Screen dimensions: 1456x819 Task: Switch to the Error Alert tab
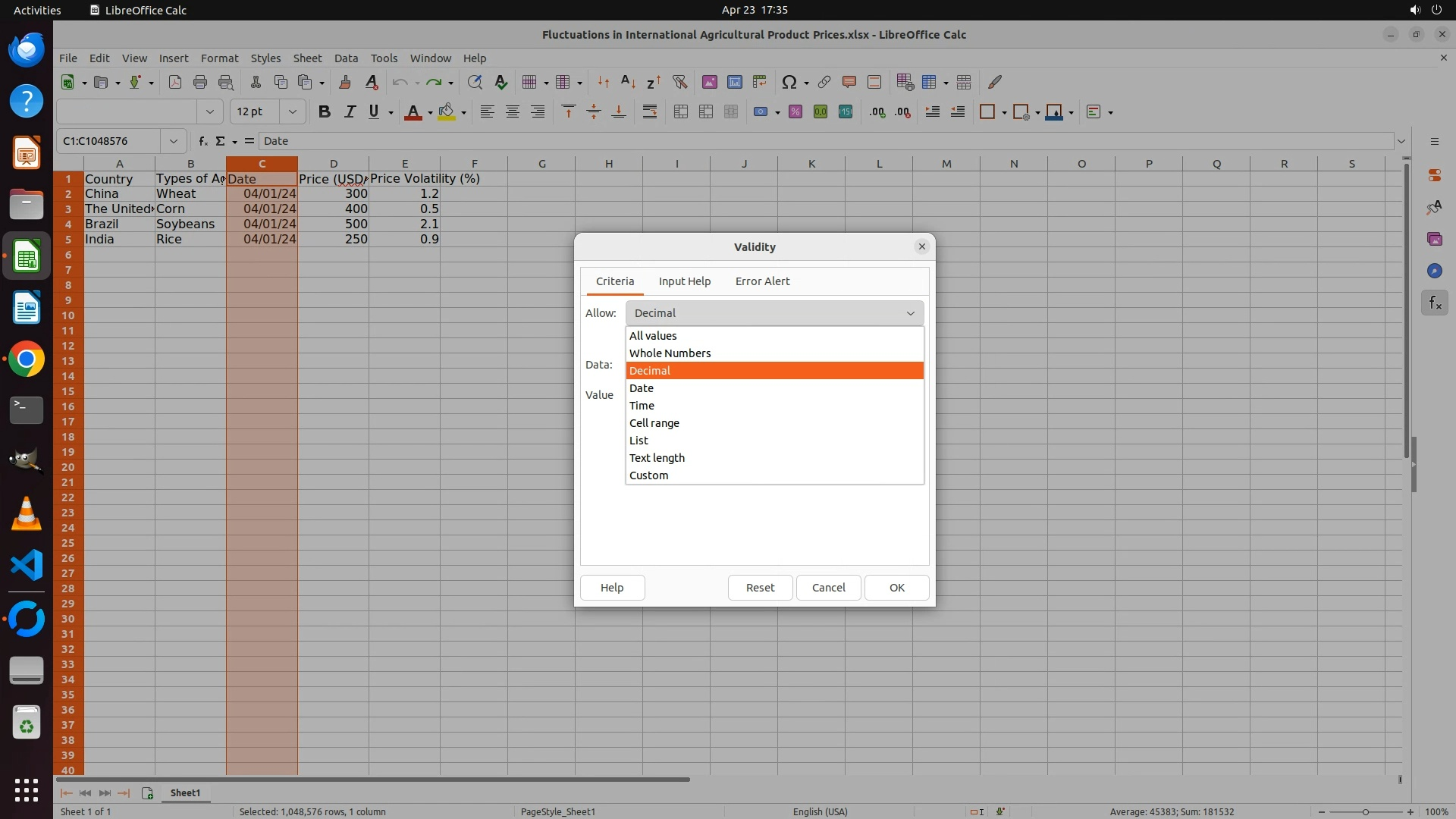point(762,281)
